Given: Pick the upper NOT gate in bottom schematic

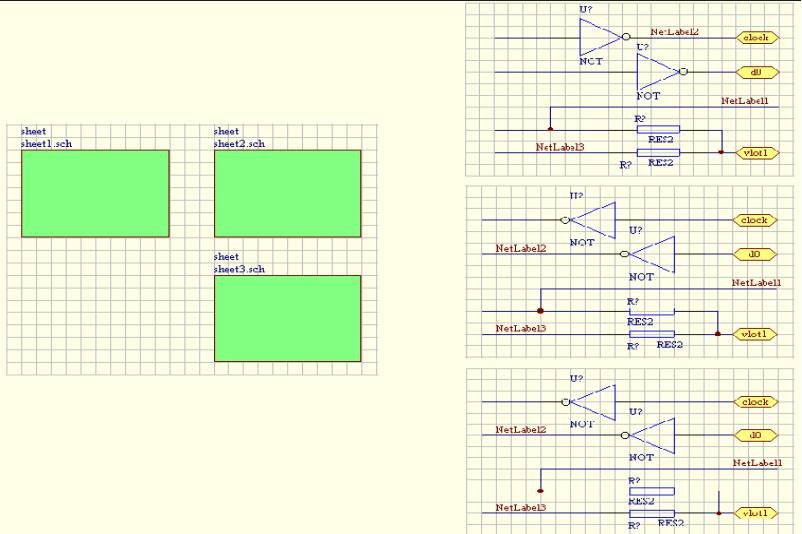Looking at the screenshot, I should [594, 402].
